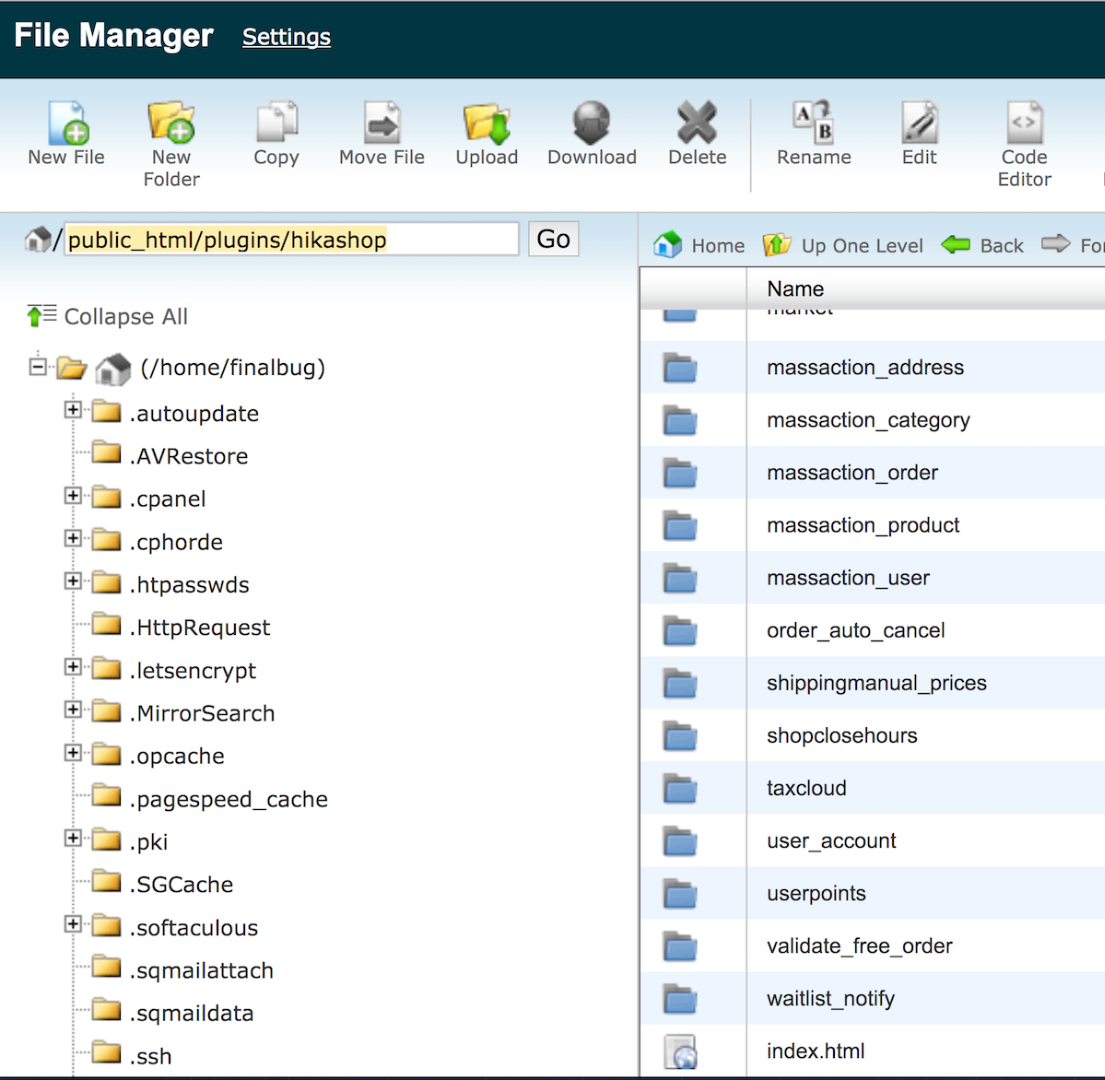This screenshot has height=1080, width=1105.
Task: Expand the .softaculous tree node
Action: click(x=72, y=925)
